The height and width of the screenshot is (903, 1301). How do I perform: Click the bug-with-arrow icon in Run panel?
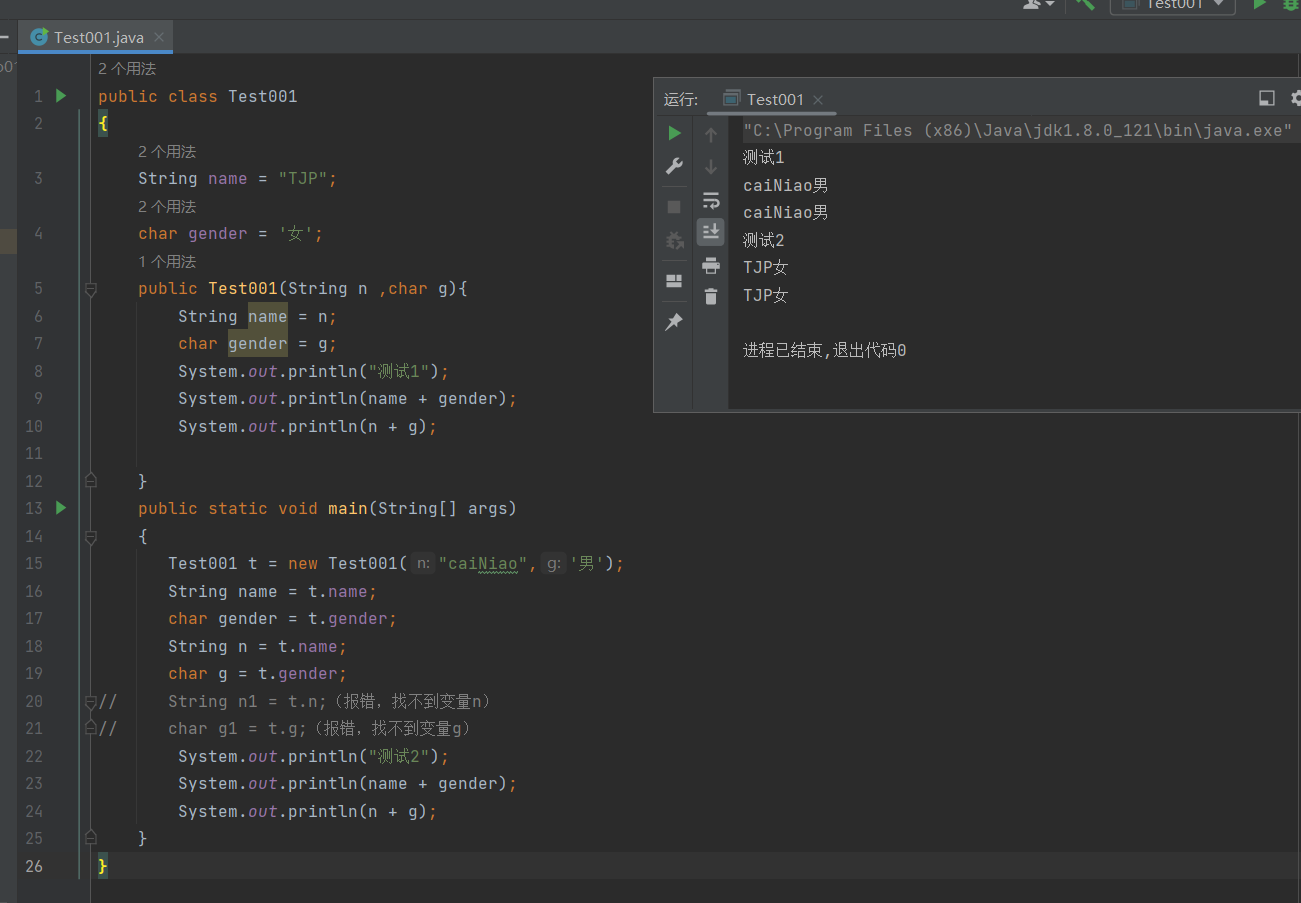point(675,240)
